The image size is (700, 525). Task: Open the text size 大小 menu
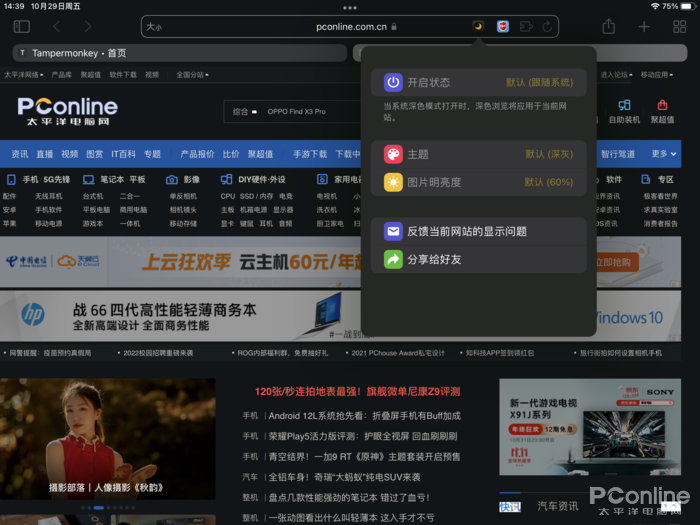pos(154,27)
